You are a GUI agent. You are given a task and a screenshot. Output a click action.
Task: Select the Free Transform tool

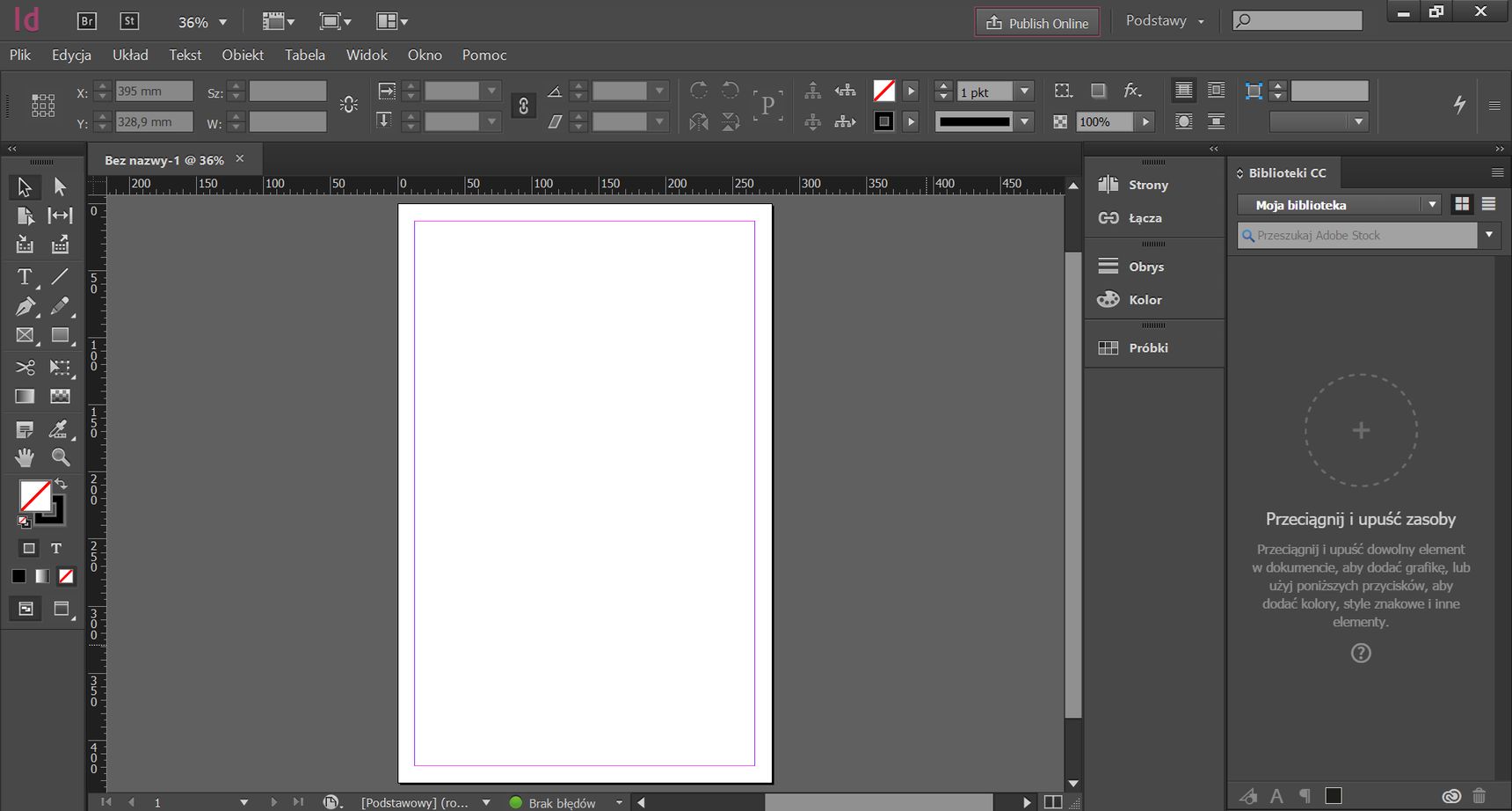pos(60,367)
